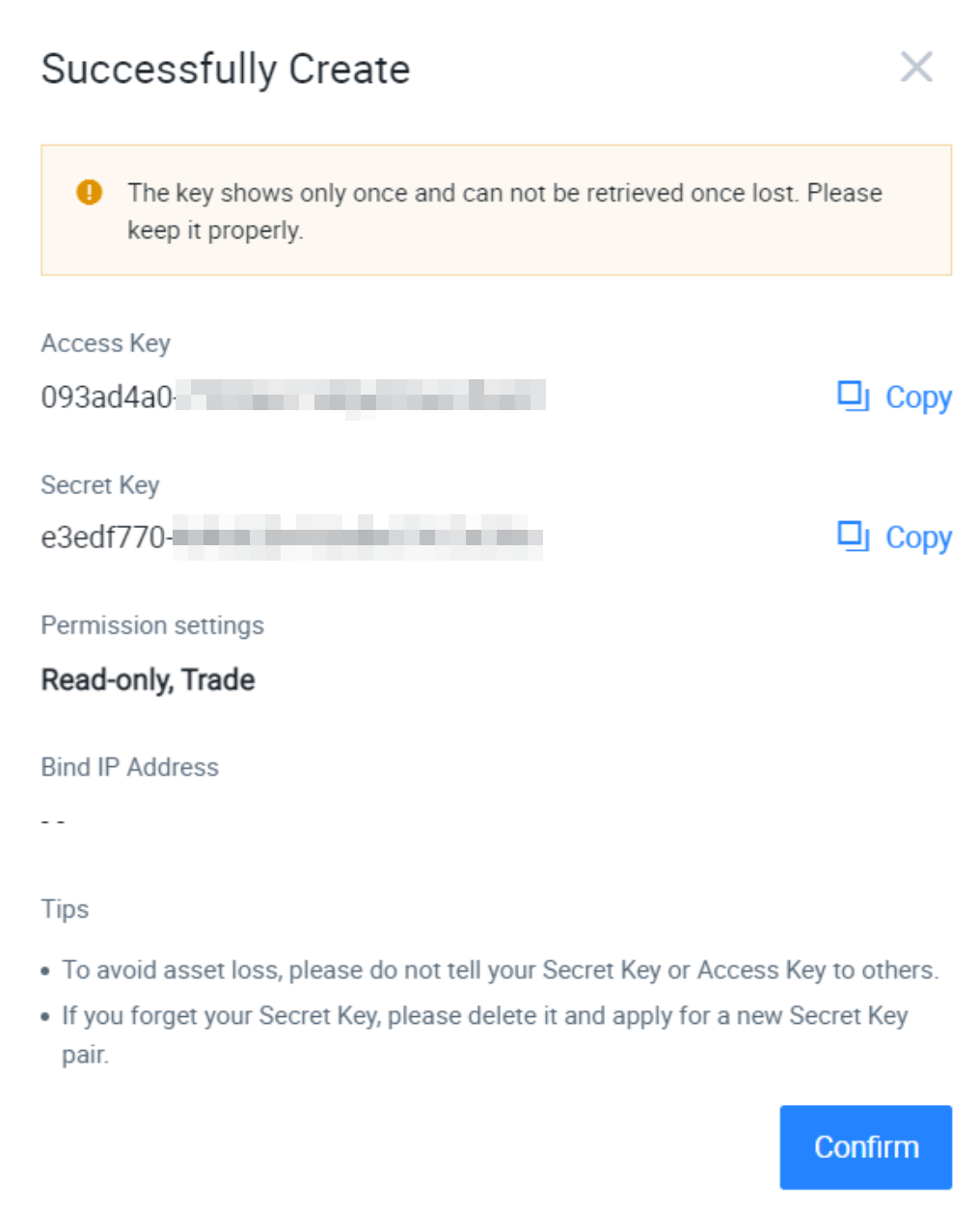
Task: Click the Read-only, Trade permission text
Action: click(148, 679)
